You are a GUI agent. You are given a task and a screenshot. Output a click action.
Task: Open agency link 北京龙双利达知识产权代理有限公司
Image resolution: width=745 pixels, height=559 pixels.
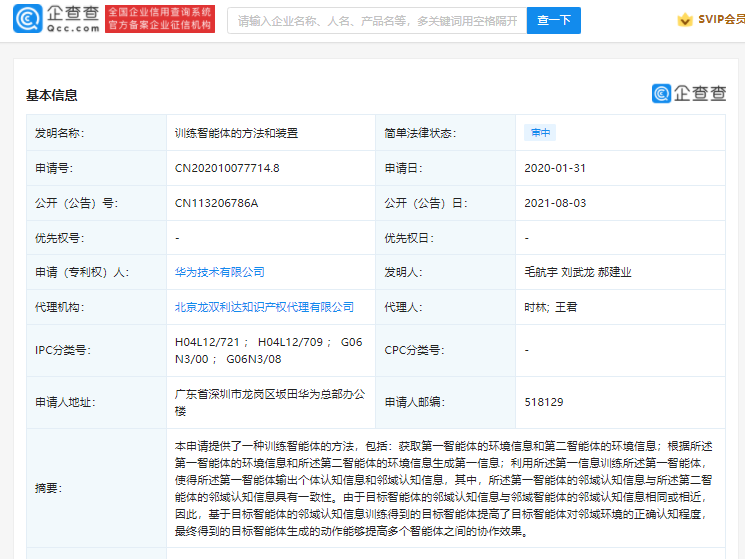point(264,307)
